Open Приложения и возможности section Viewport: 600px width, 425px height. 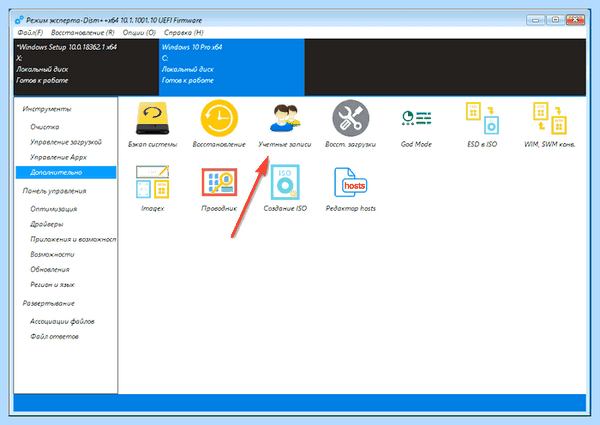pos(73,239)
